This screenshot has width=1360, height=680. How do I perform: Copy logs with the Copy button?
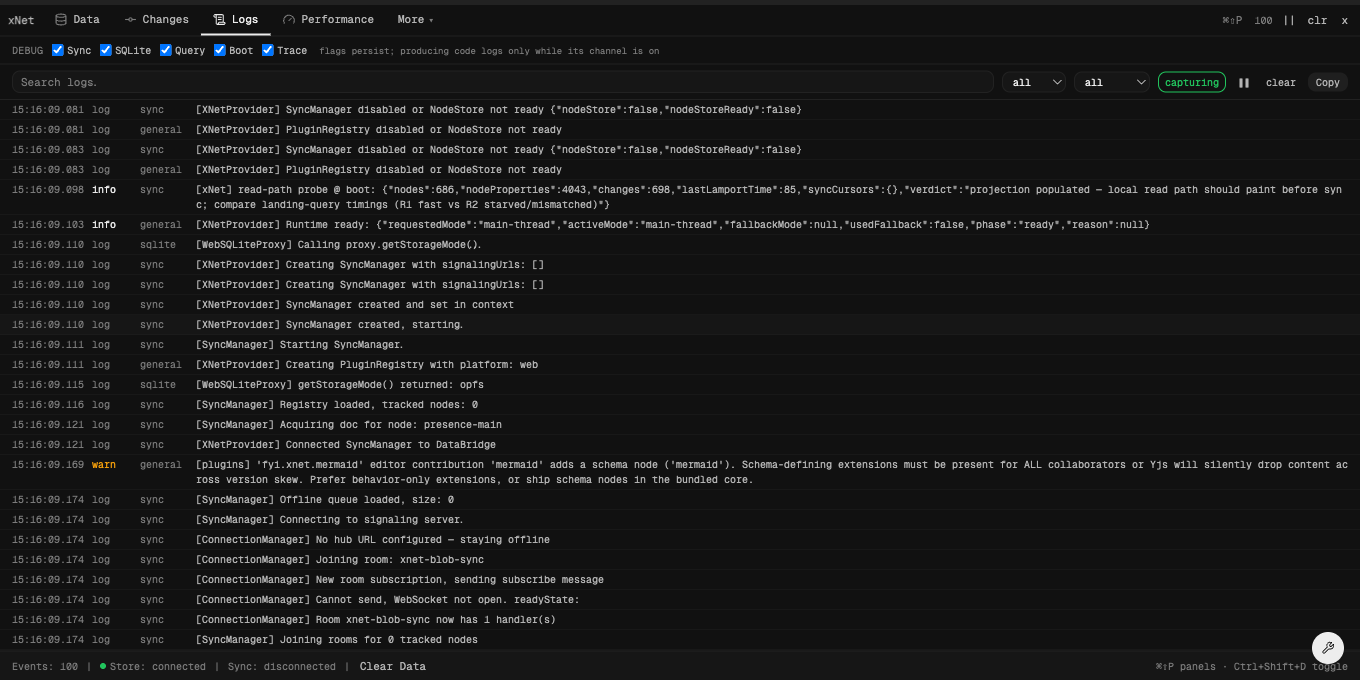(1328, 83)
